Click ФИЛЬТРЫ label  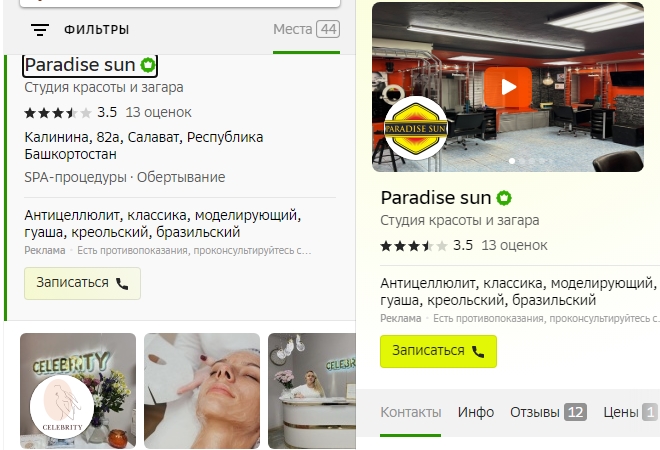coord(96,30)
